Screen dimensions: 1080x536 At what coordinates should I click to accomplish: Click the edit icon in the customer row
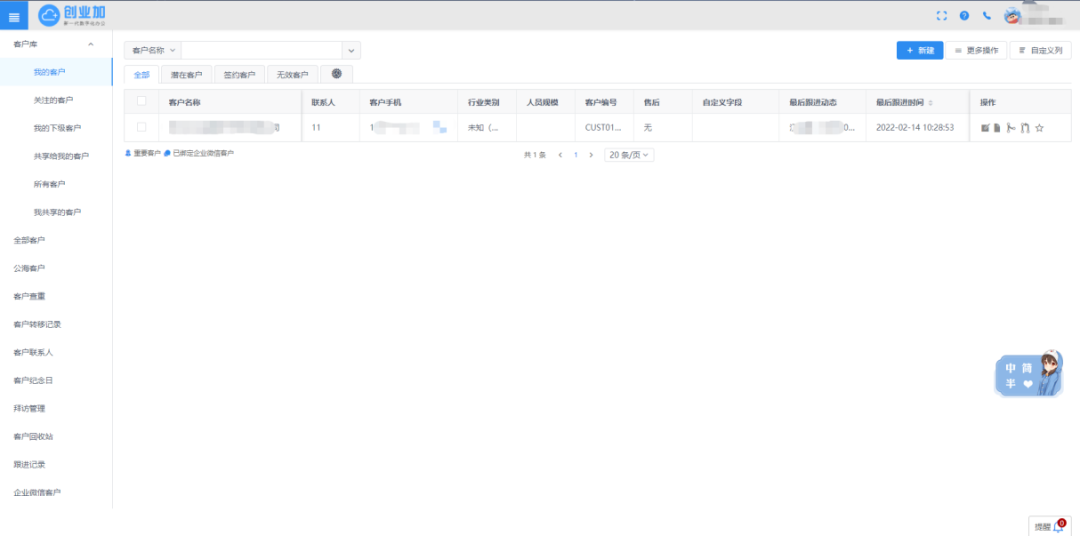985,128
